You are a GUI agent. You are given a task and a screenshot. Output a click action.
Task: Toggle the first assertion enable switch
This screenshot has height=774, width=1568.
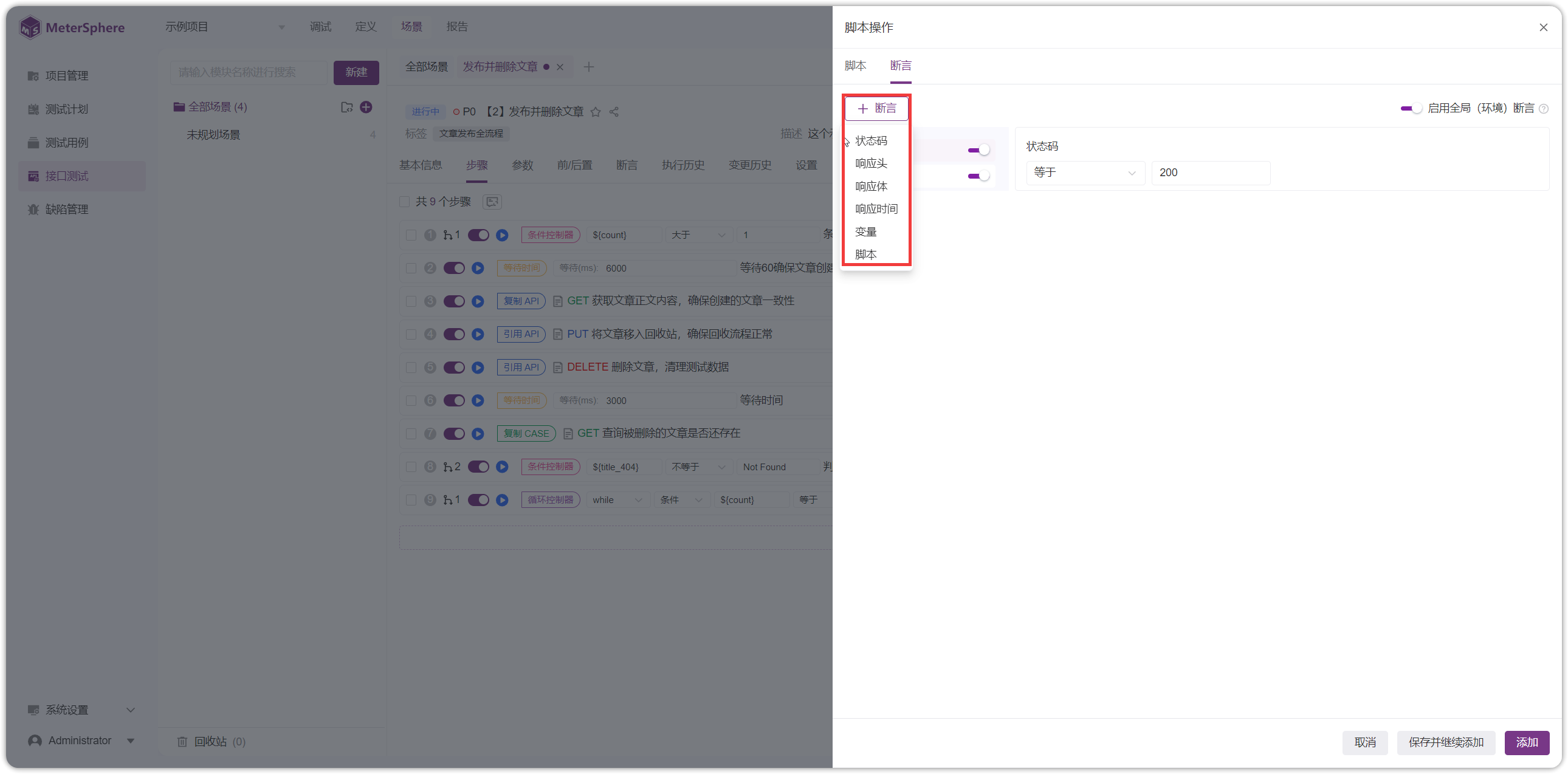point(978,150)
